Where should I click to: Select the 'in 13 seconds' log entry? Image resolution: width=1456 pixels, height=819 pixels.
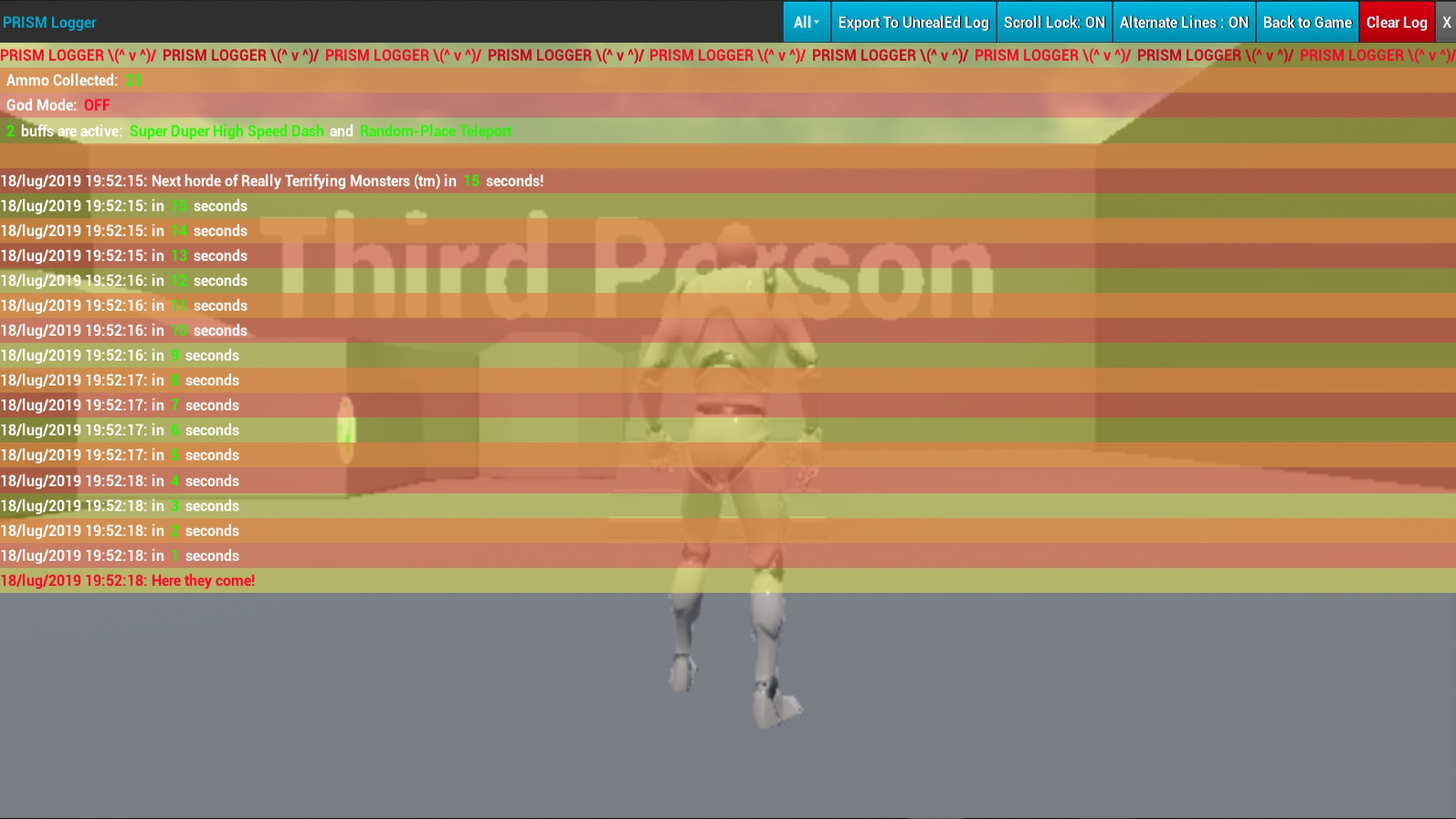pos(124,256)
